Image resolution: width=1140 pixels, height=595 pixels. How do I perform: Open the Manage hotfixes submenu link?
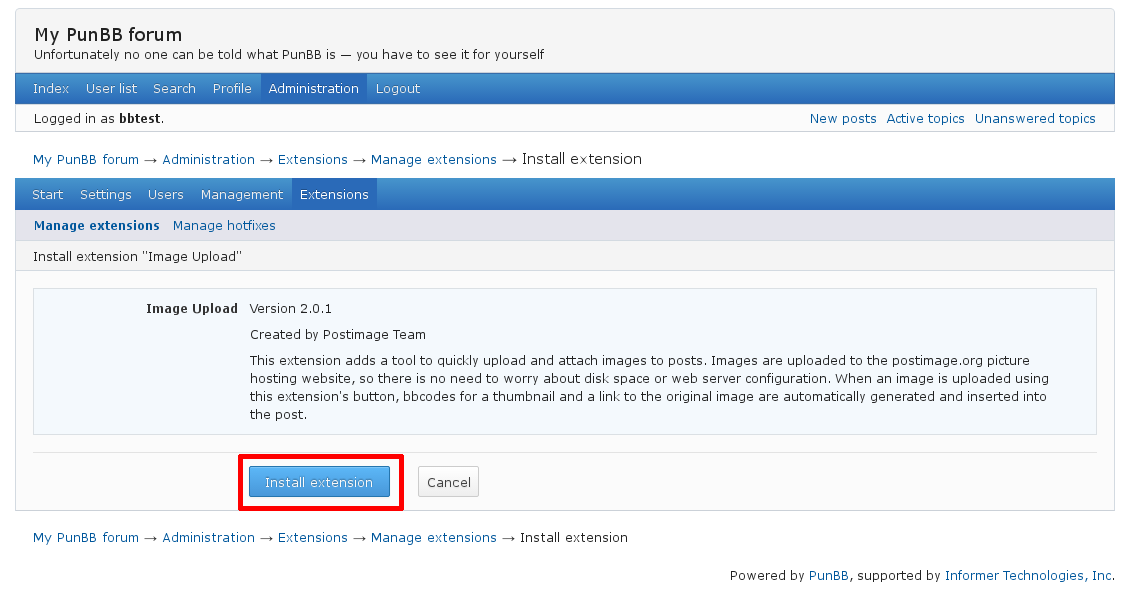[x=224, y=225]
